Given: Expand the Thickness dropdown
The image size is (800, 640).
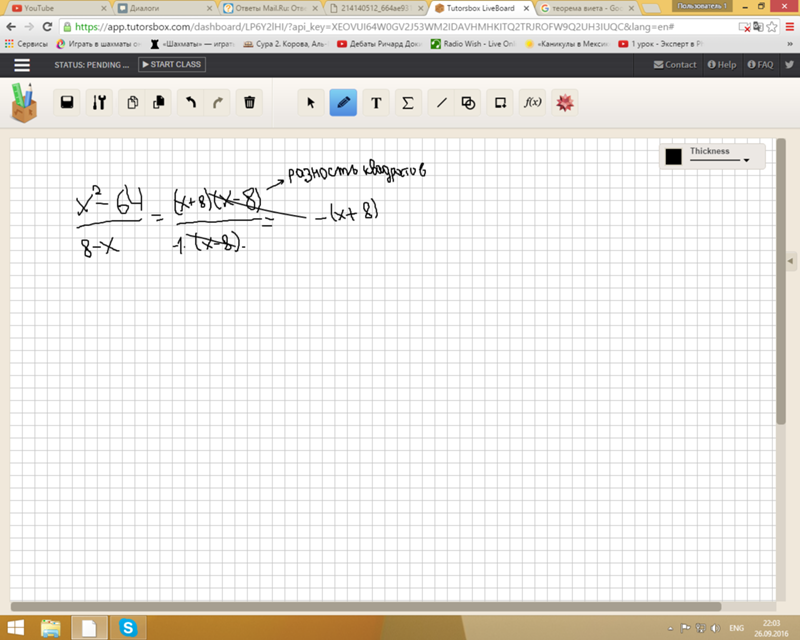Looking at the screenshot, I should [746, 159].
